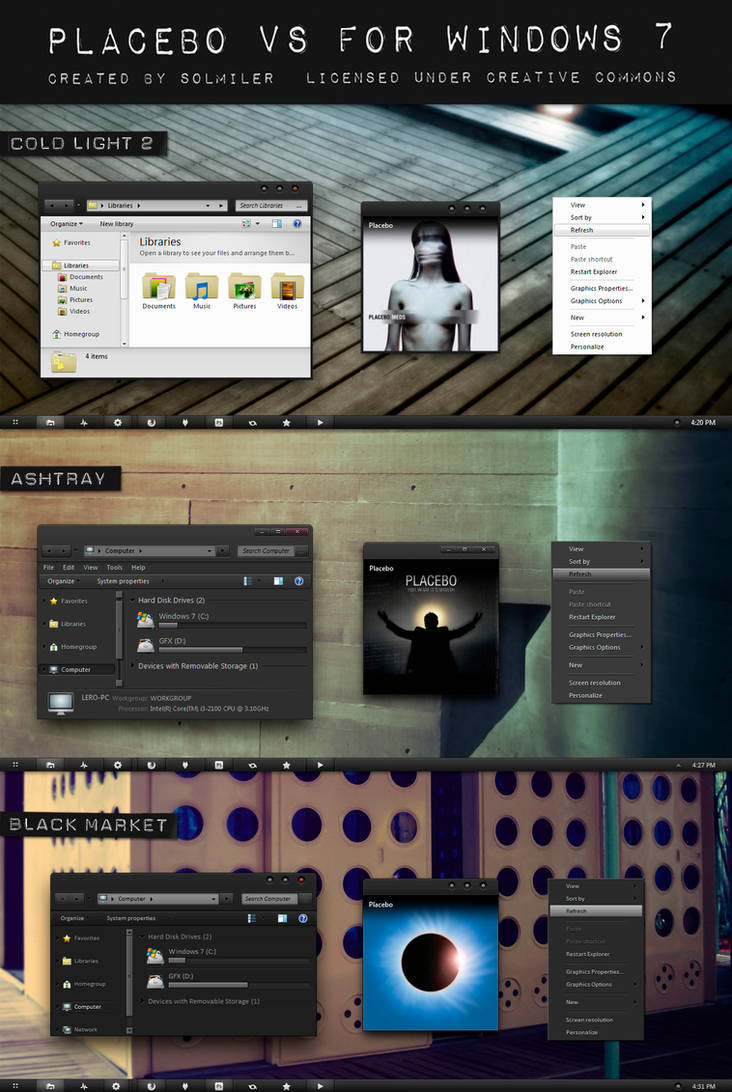The image size is (732, 1092).
Task: Click star icon on Cold Light 2 taskbar
Action: [x=286, y=422]
